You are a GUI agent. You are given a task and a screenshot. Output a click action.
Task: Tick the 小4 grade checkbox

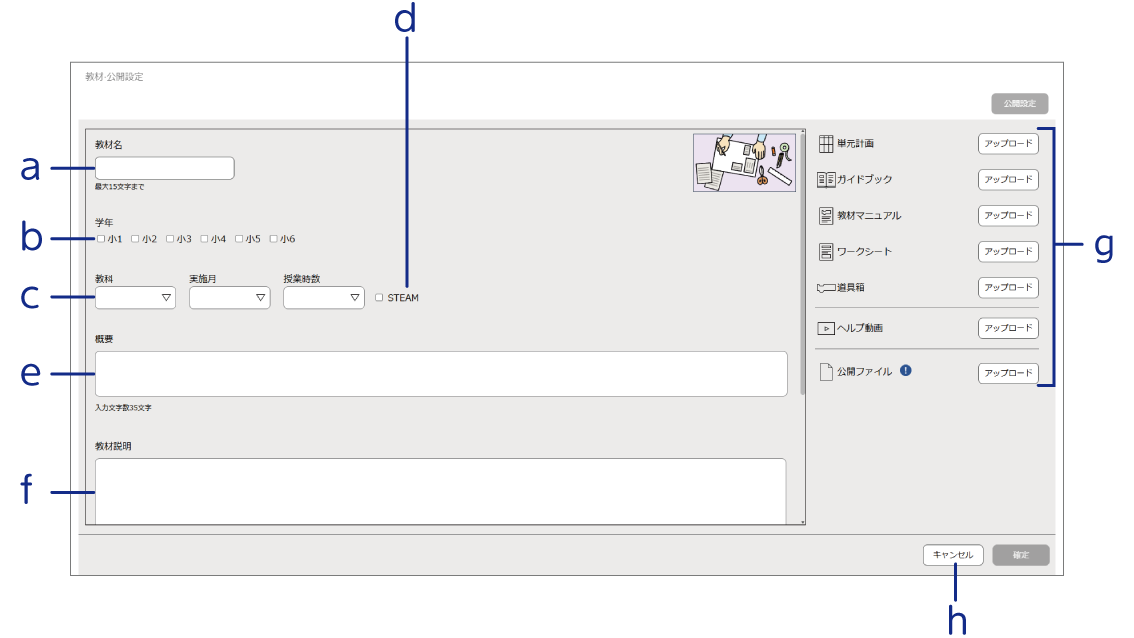(x=205, y=239)
